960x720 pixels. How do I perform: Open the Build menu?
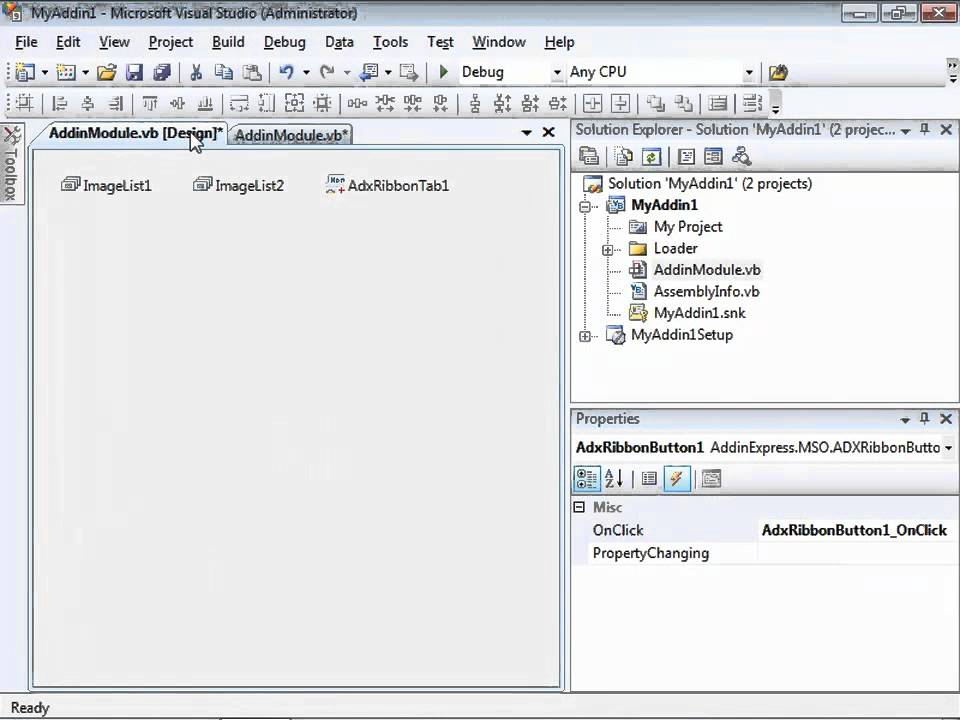coord(228,42)
